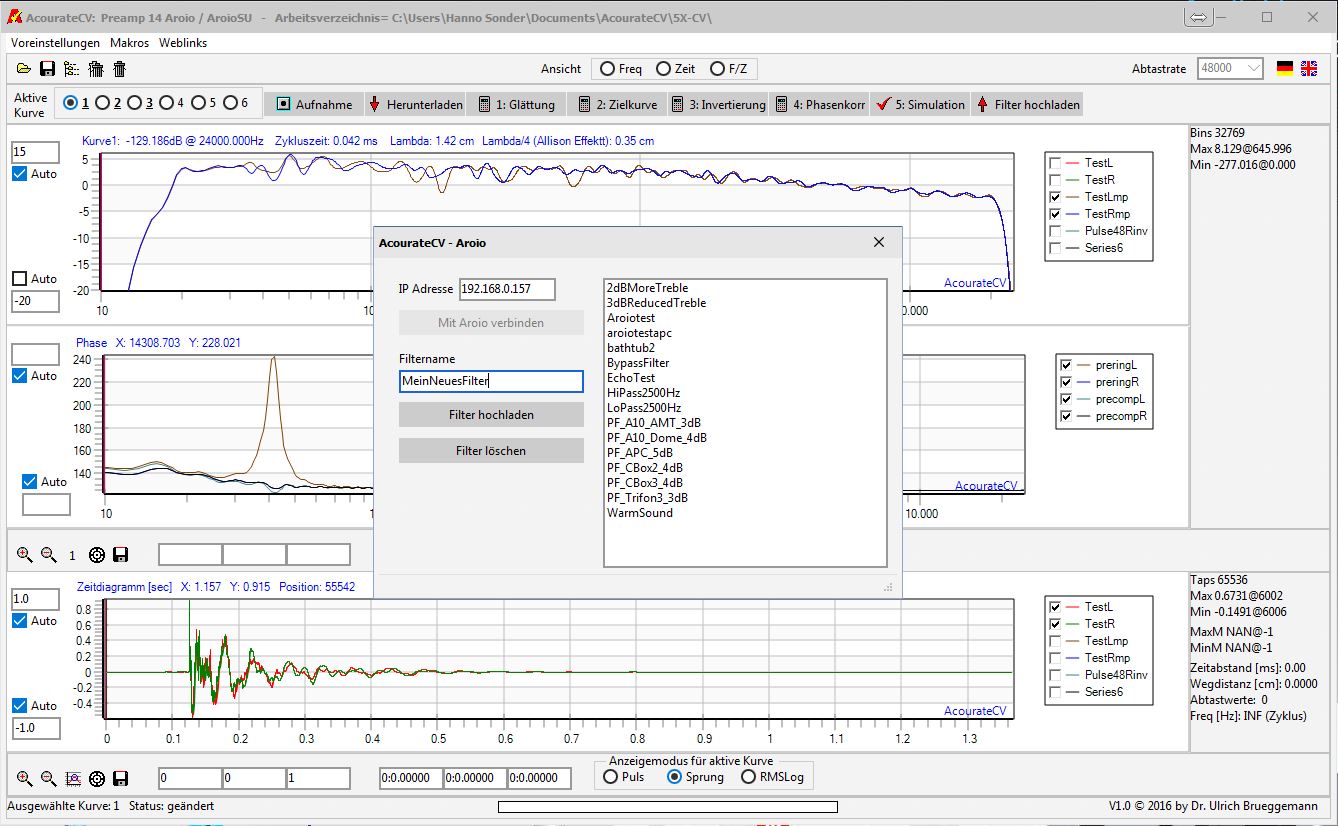Zoom in using the bottom toolbar magnifier
Viewport: 1338px width, 826px height.
24,778
